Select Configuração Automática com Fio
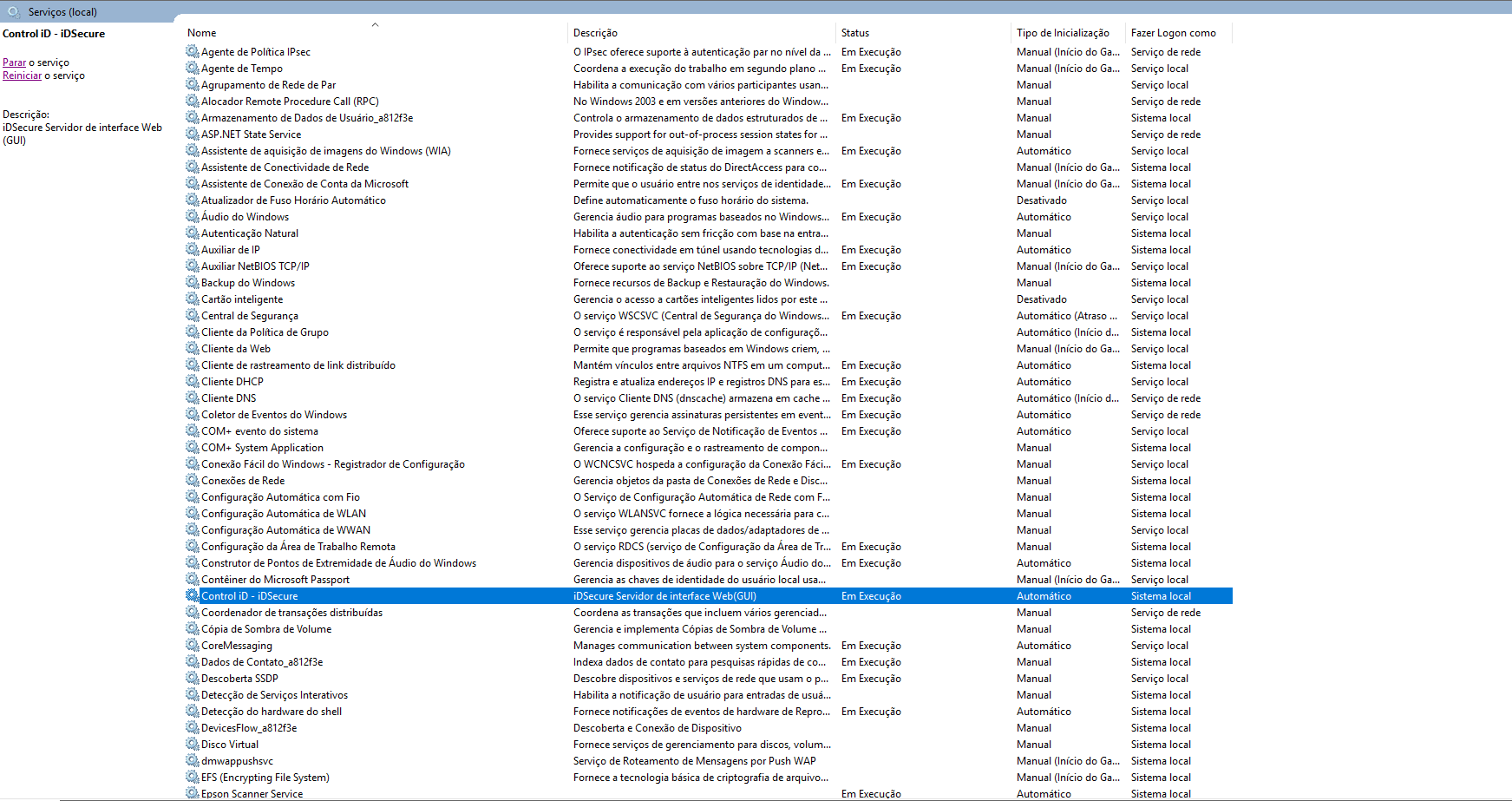The height and width of the screenshot is (801, 1512). 280,497
